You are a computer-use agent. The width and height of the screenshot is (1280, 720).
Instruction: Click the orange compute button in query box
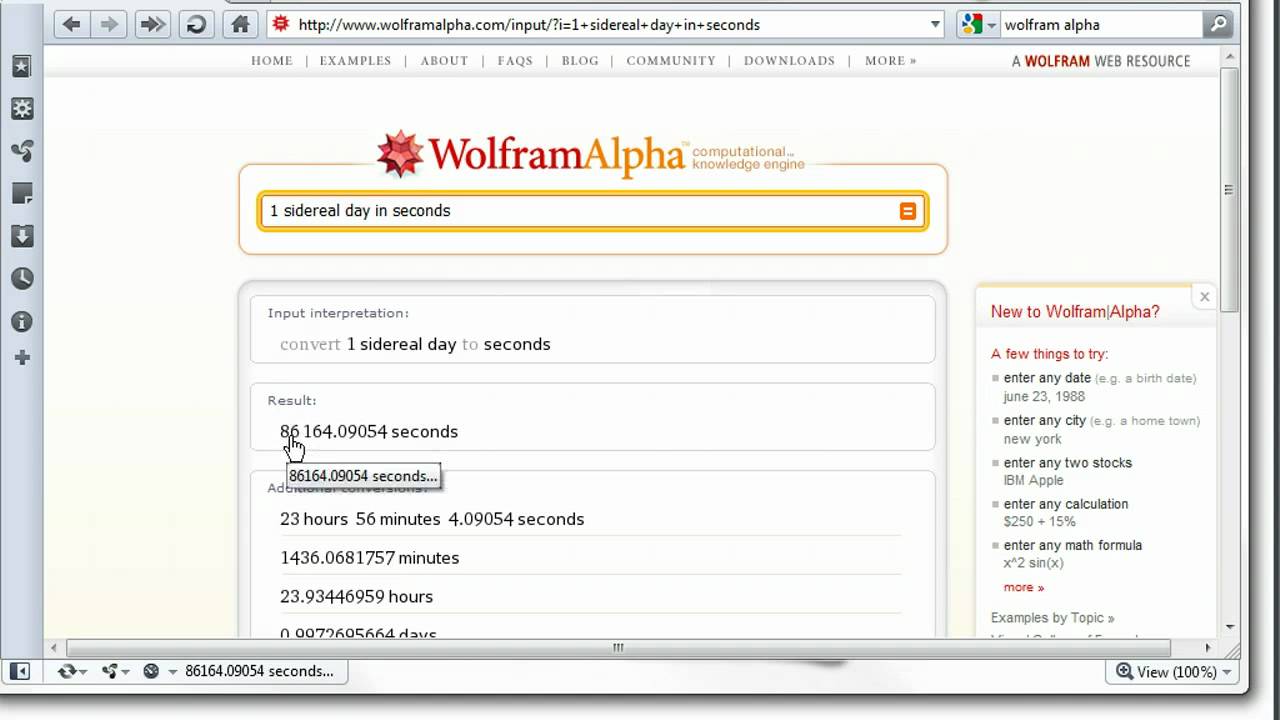click(908, 211)
